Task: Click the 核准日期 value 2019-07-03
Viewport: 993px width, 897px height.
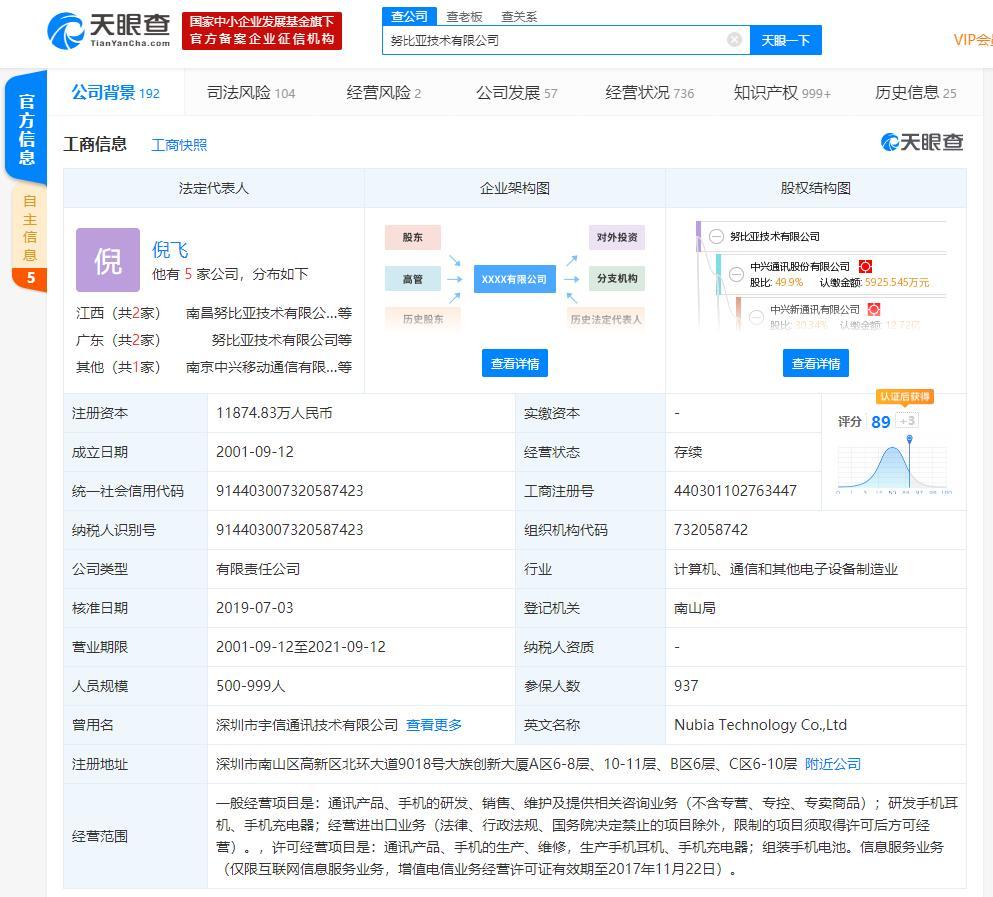Action: point(255,608)
